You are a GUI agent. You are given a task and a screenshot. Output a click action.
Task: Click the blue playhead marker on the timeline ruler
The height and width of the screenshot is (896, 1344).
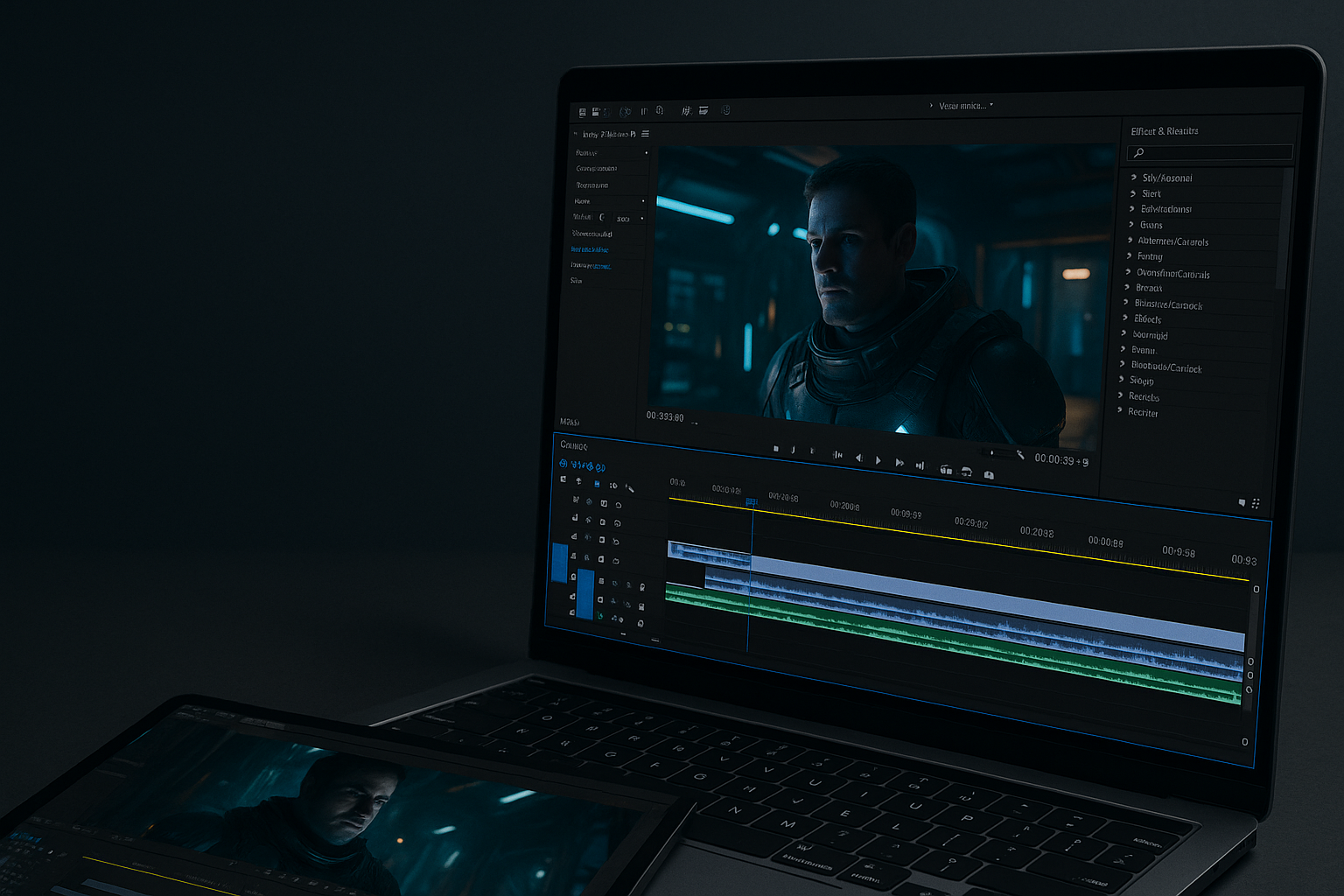tap(751, 502)
